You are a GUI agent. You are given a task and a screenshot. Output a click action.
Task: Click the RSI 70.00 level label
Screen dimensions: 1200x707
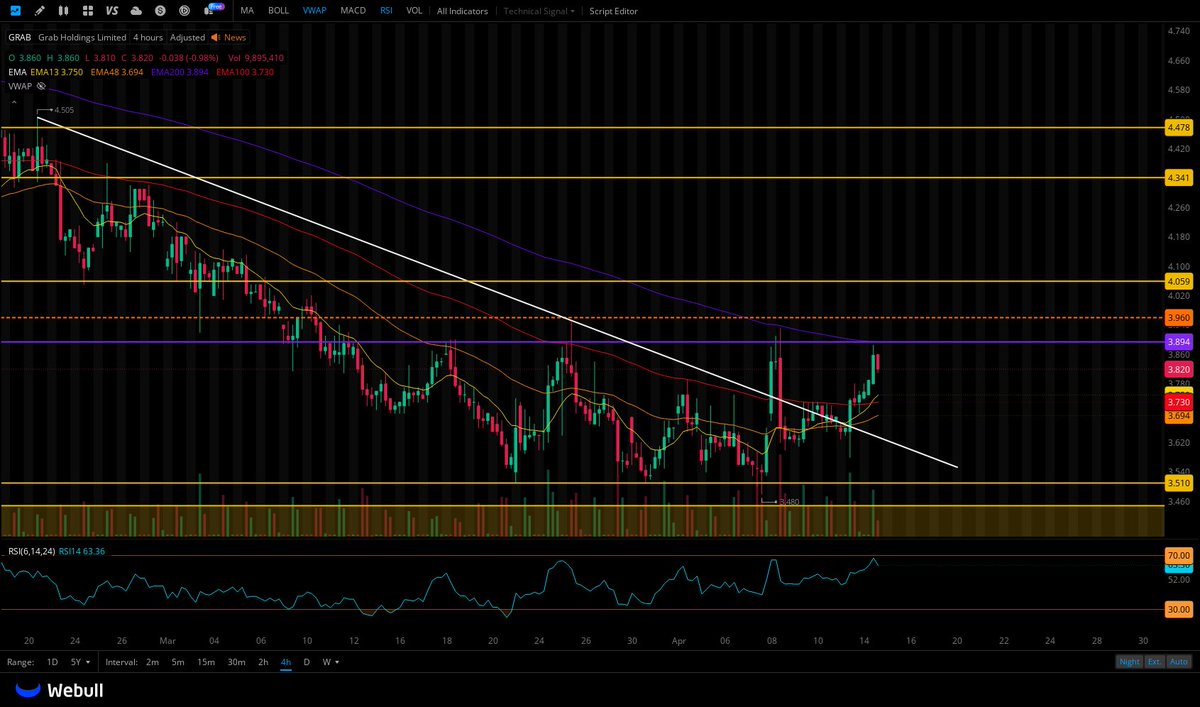tap(1178, 555)
